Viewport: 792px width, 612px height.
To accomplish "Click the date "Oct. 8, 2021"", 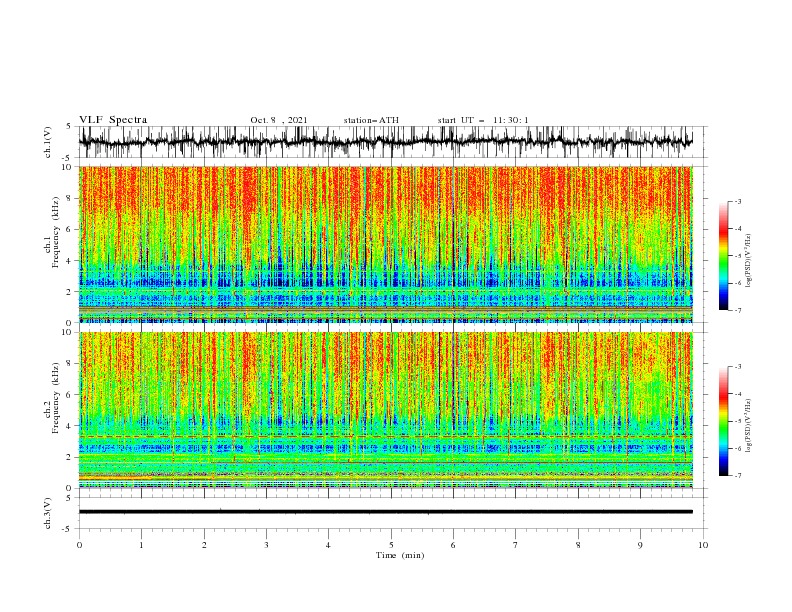I will (279, 120).
